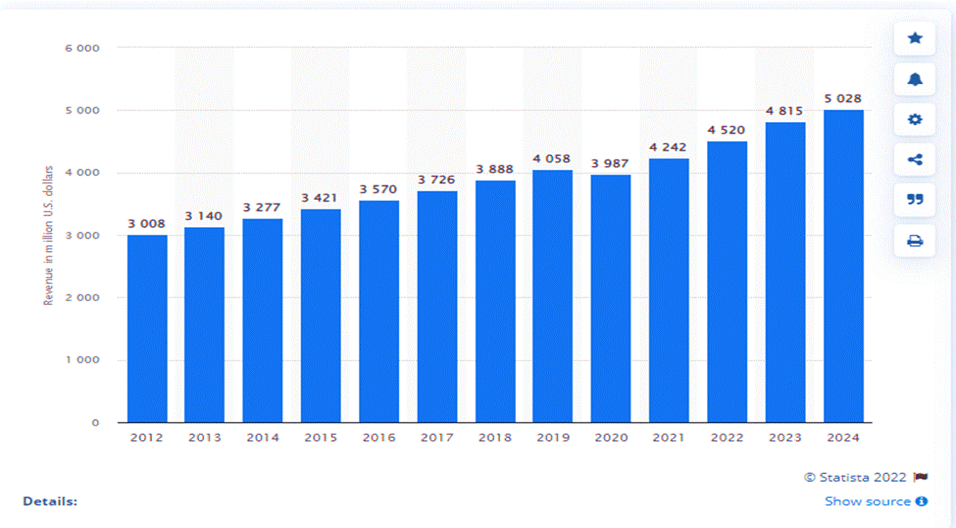This screenshot has width=956, height=528.
Task: Click the print icon
Action: coord(915,241)
